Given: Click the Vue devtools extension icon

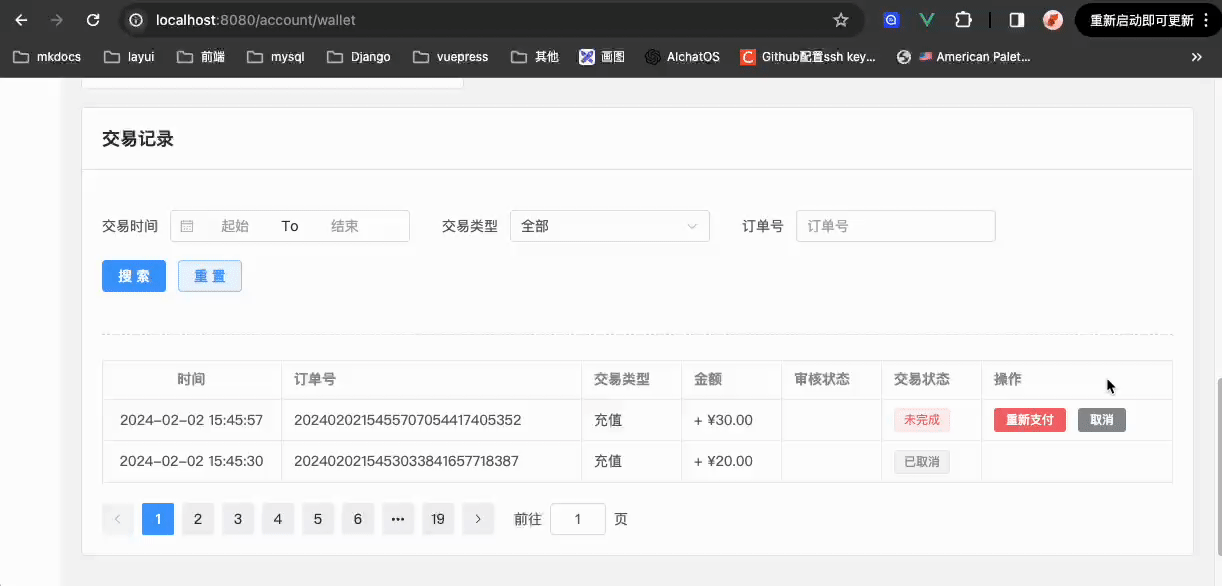Looking at the screenshot, I should [927, 20].
